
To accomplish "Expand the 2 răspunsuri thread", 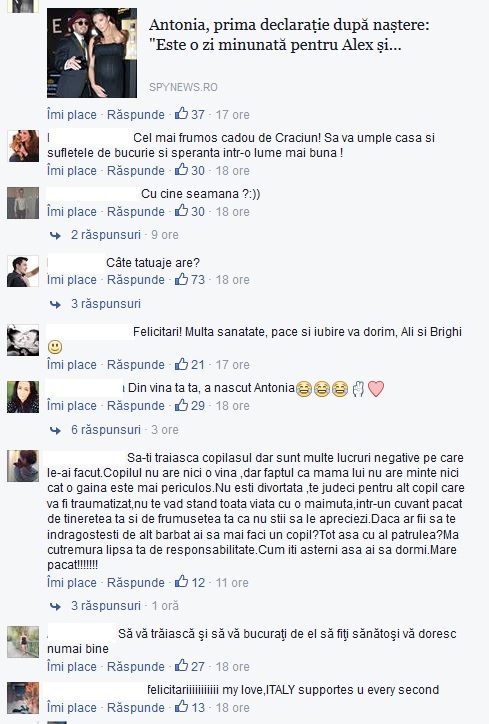I will tap(106, 235).
